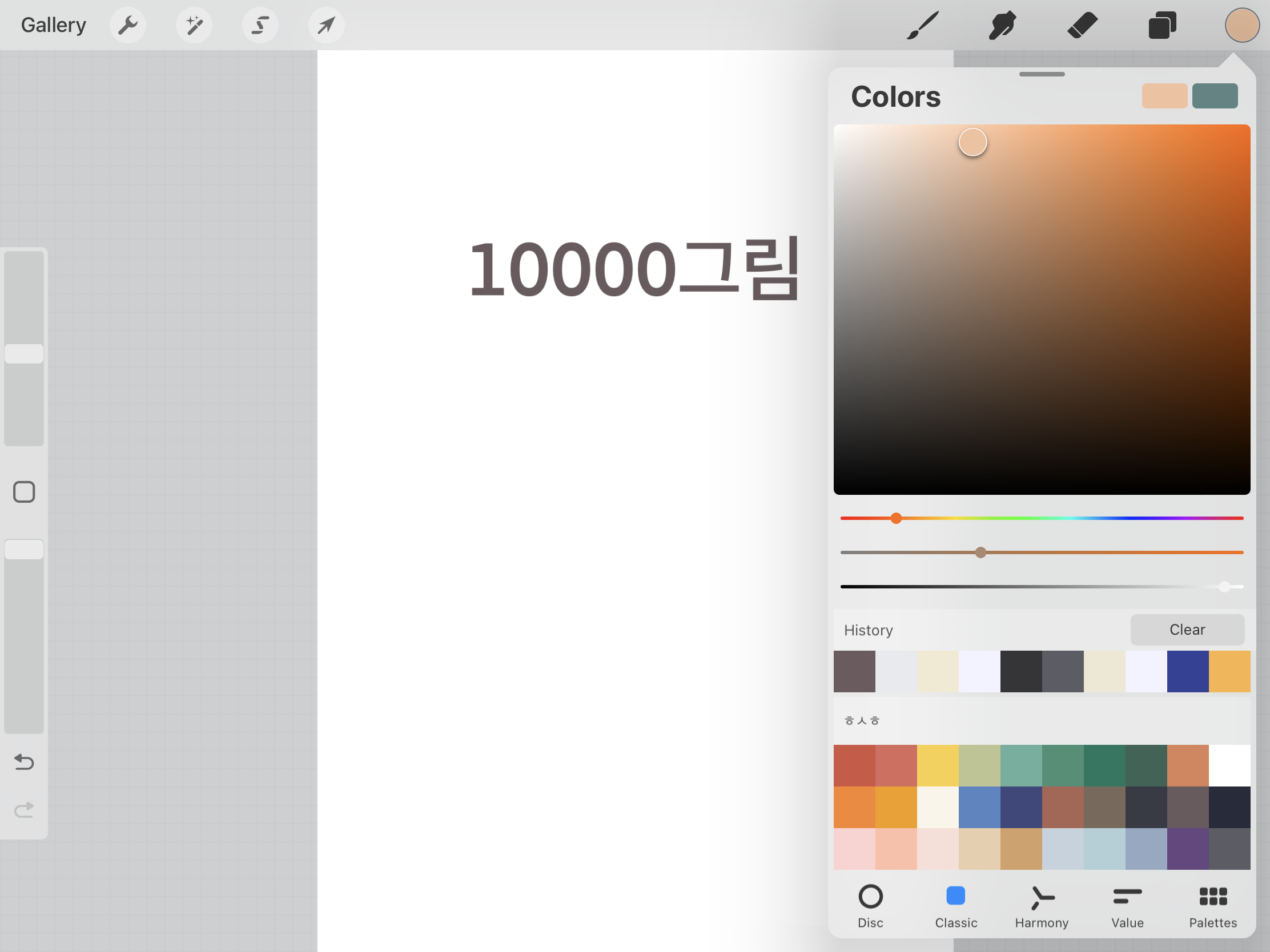Choose the sage olive palette swatch
The width and height of the screenshot is (1270, 952).
979,765
